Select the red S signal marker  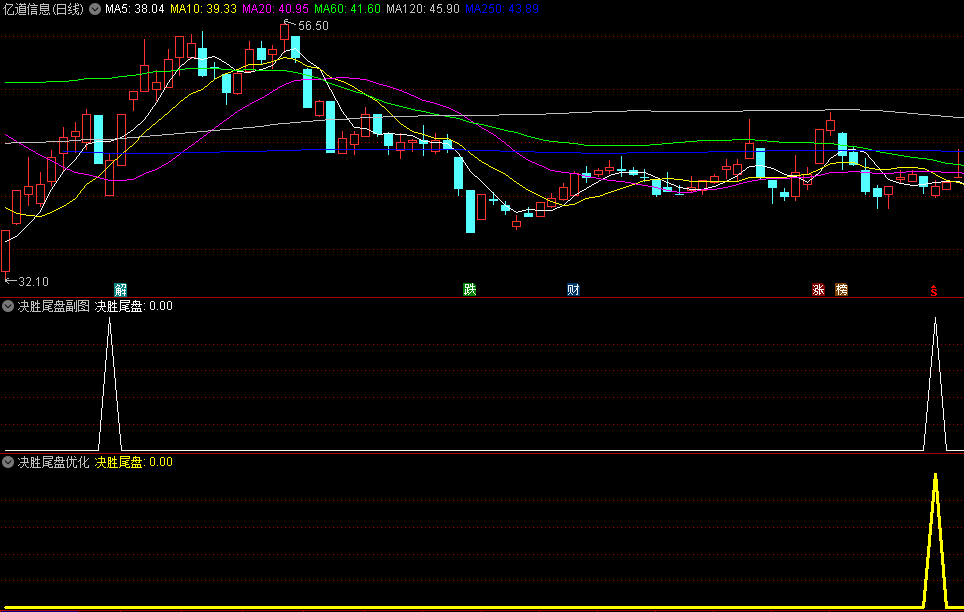point(934,291)
